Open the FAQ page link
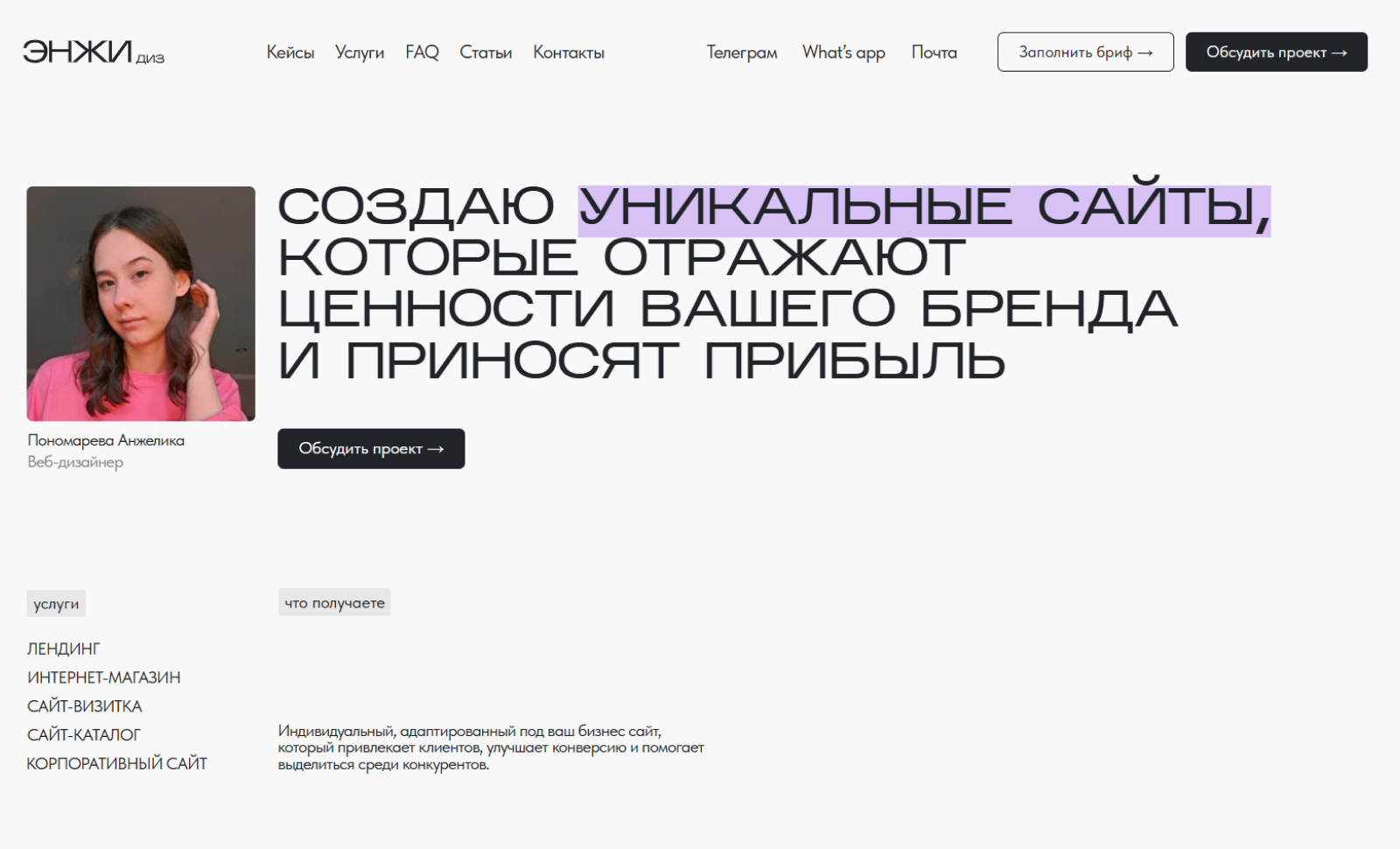The image size is (1400, 849). 422,53
